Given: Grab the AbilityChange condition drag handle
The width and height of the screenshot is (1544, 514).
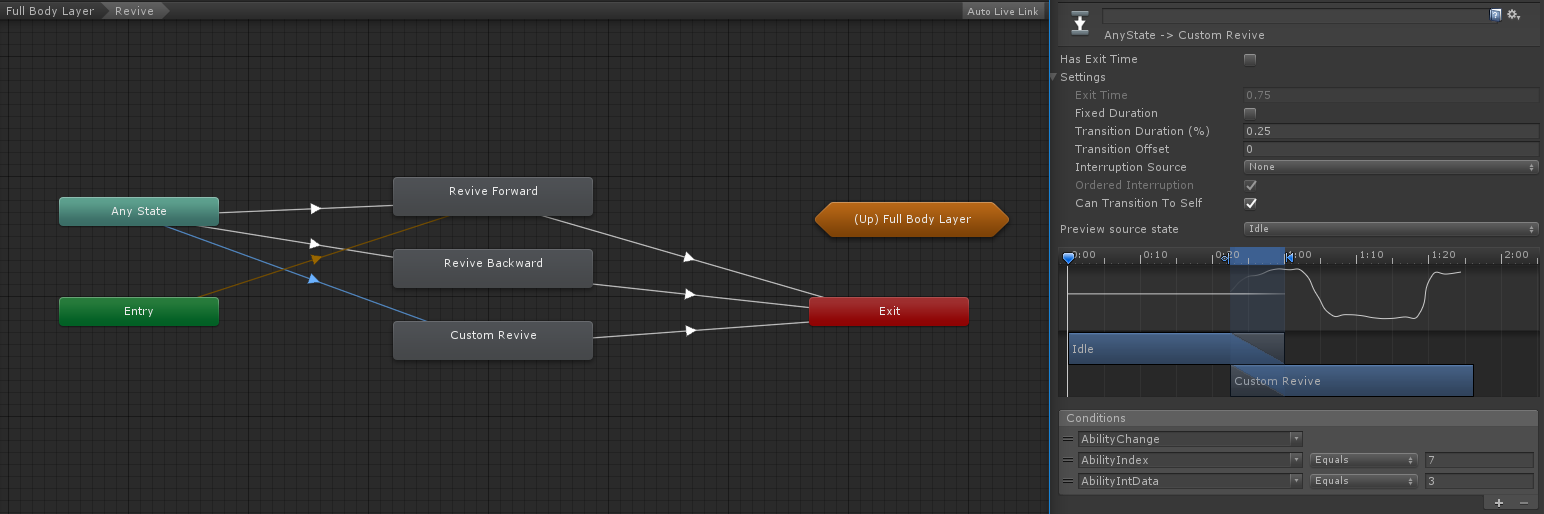Looking at the screenshot, I should [x=1068, y=439].
